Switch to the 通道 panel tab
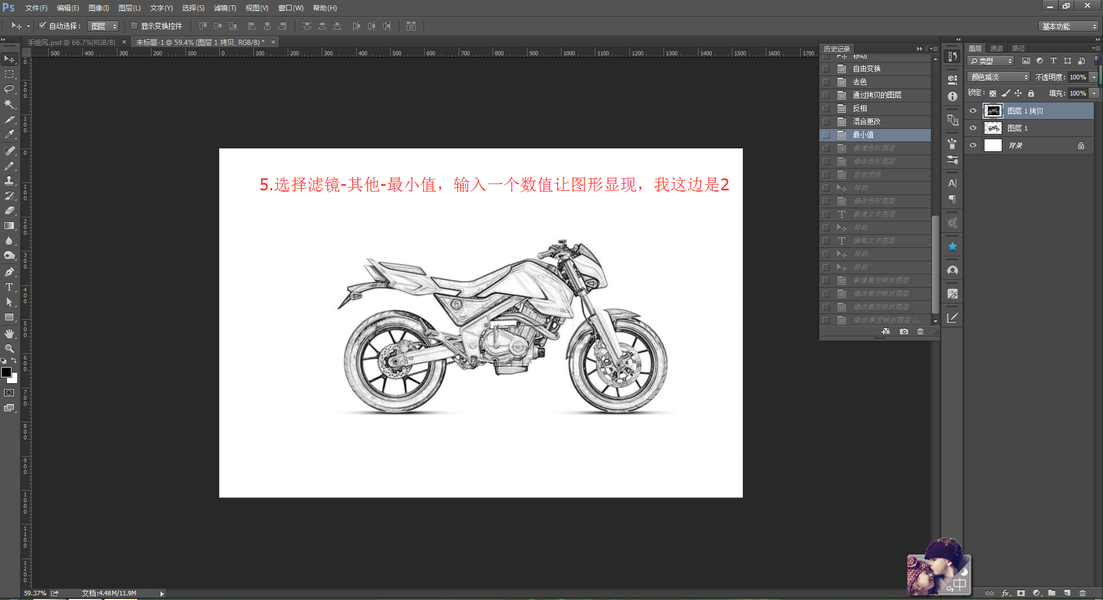 pyautogui.click(x=996, y=49)
